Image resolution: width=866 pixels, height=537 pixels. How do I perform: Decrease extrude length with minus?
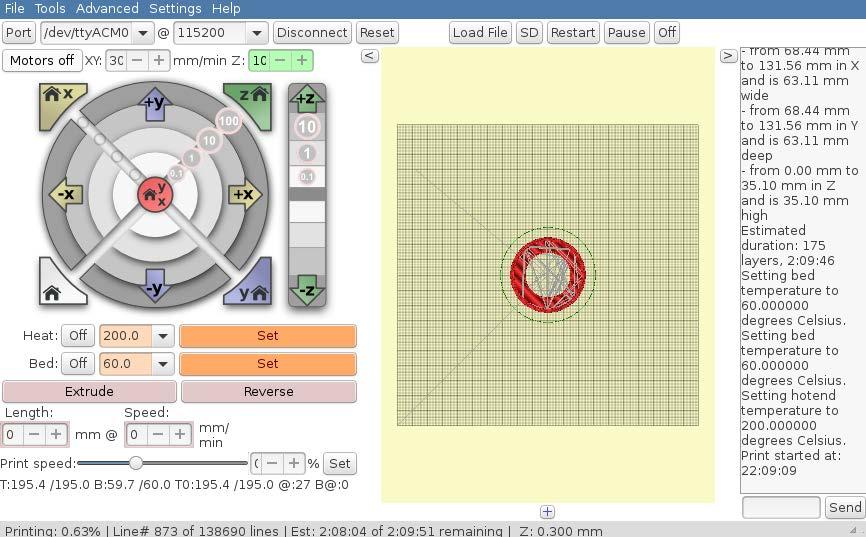coord(34,435)
